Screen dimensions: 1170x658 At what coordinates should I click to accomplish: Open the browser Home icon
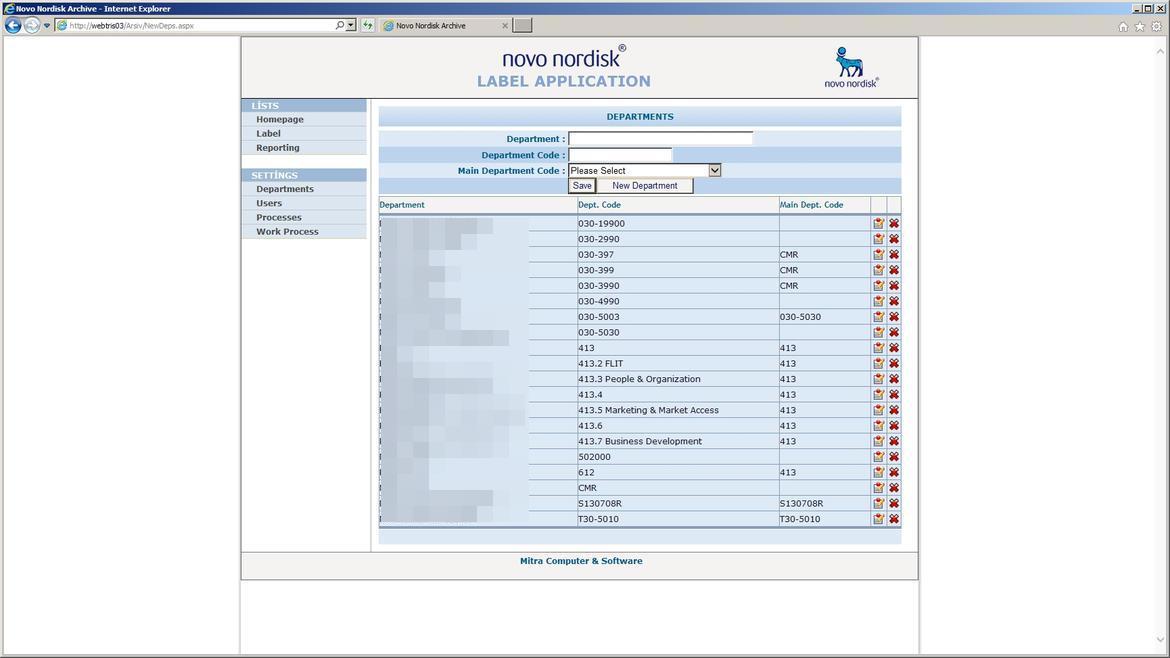click(1123, 26)
